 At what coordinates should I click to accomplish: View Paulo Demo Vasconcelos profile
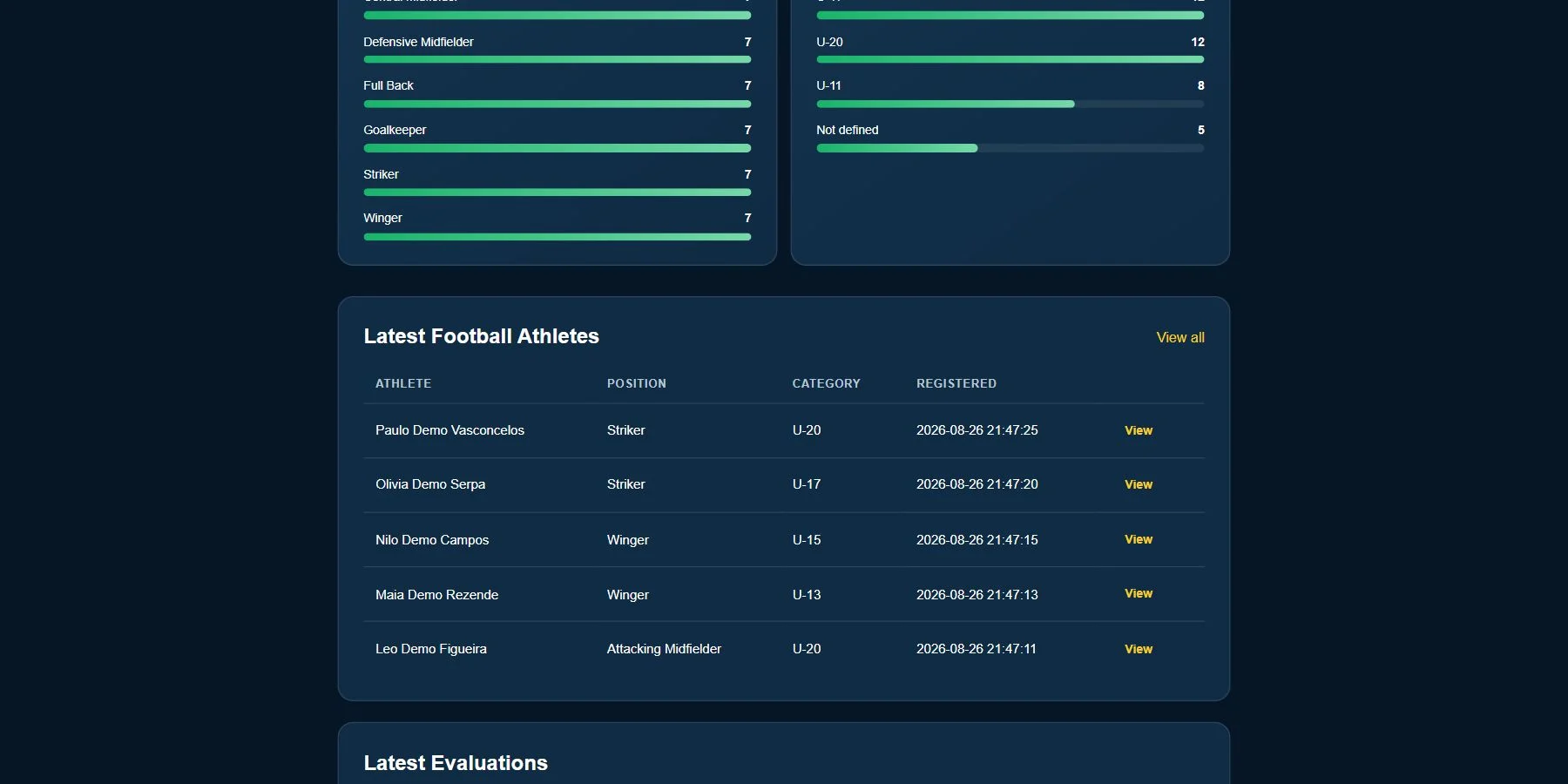[x=1139, y=430]
